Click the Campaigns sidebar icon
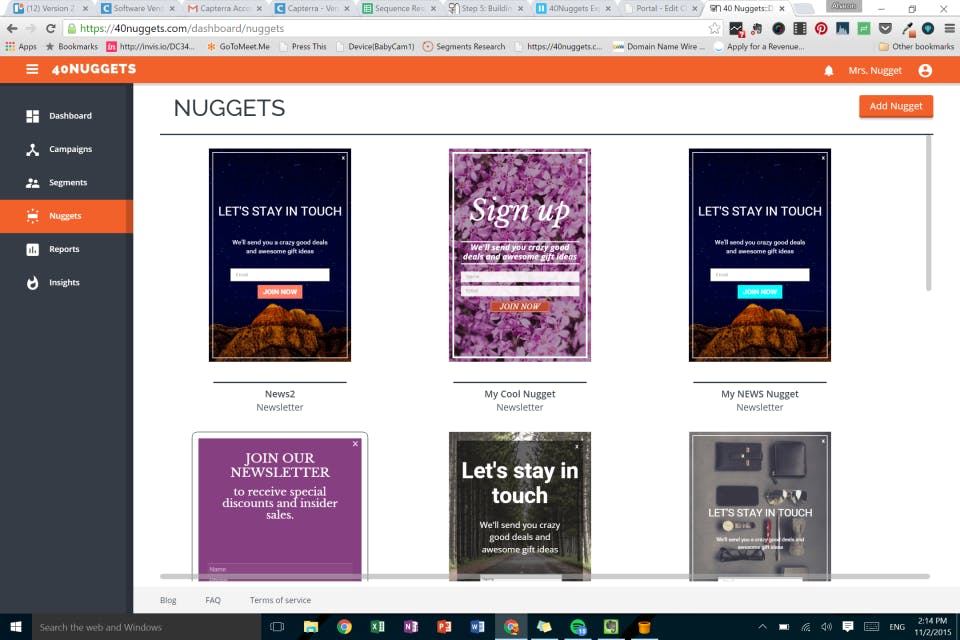This screenshot has width=960, height=640. pos(32,149)
